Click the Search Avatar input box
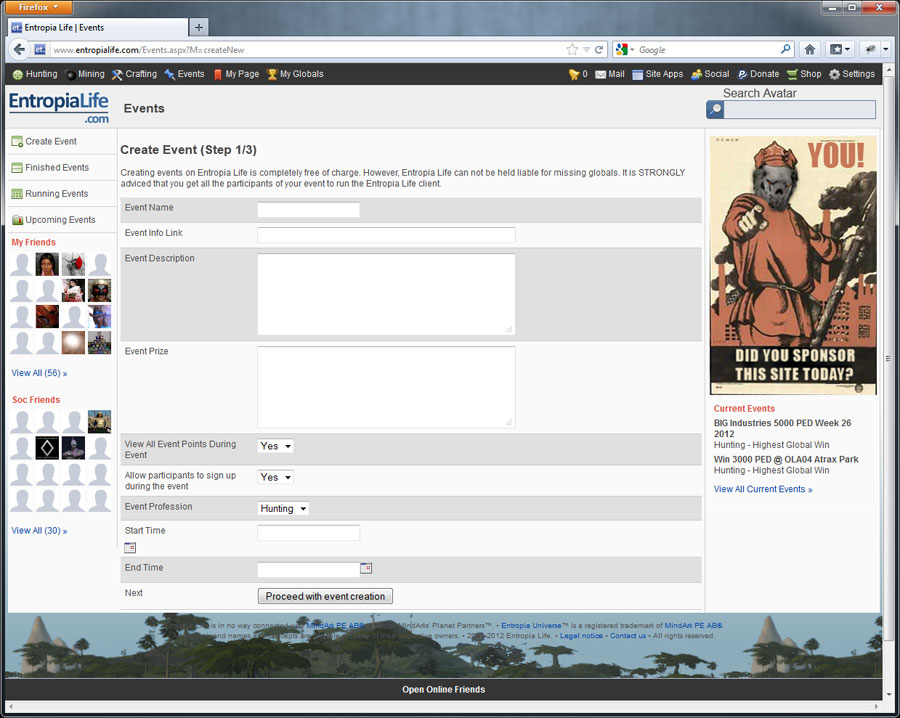The width and height of the screenshot is (900, 718). pyautogui.click(x=800, y=110)
